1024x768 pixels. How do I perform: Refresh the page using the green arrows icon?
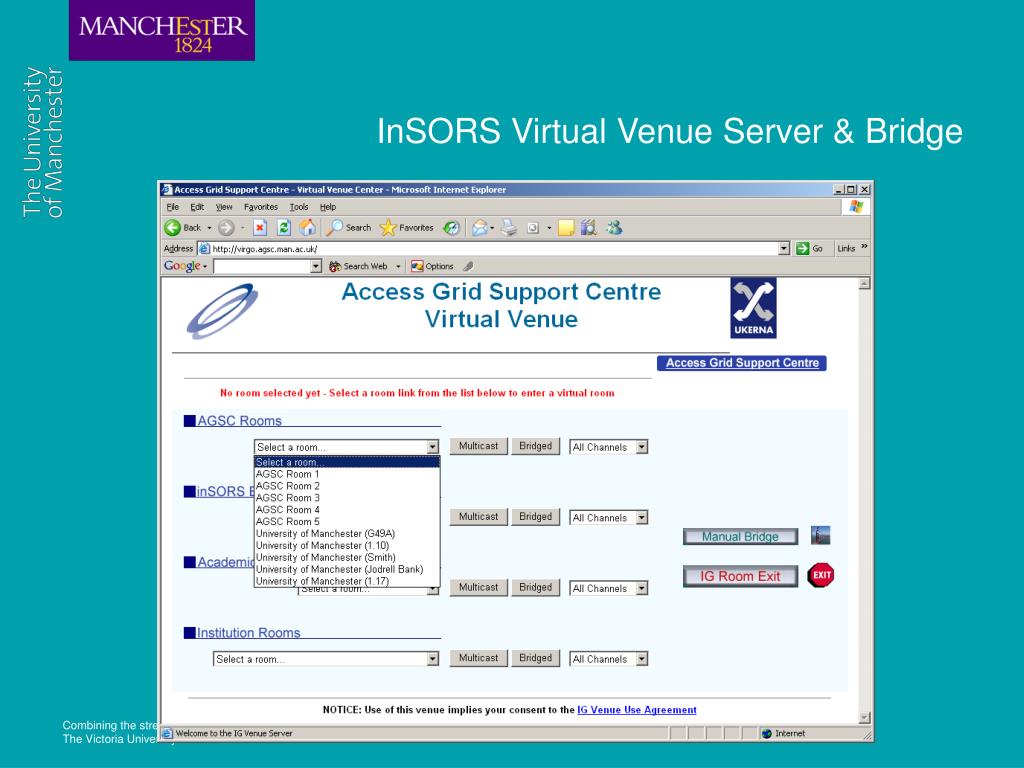[x=283, y=227]
